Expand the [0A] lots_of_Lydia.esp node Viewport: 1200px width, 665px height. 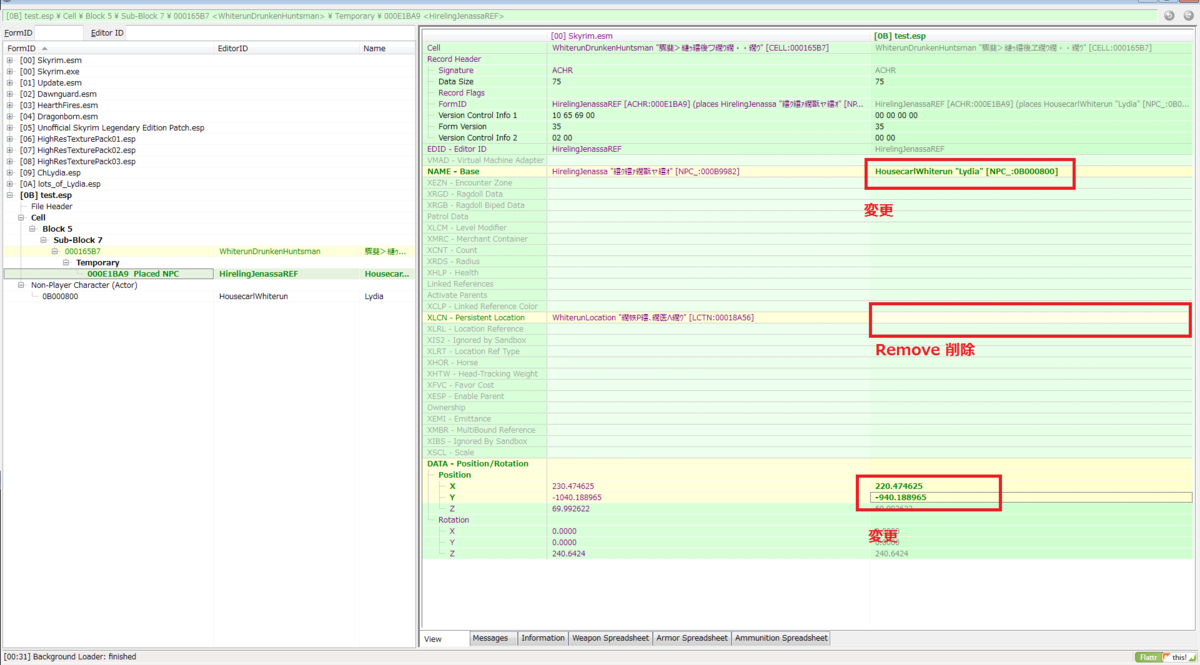point(10,184)
